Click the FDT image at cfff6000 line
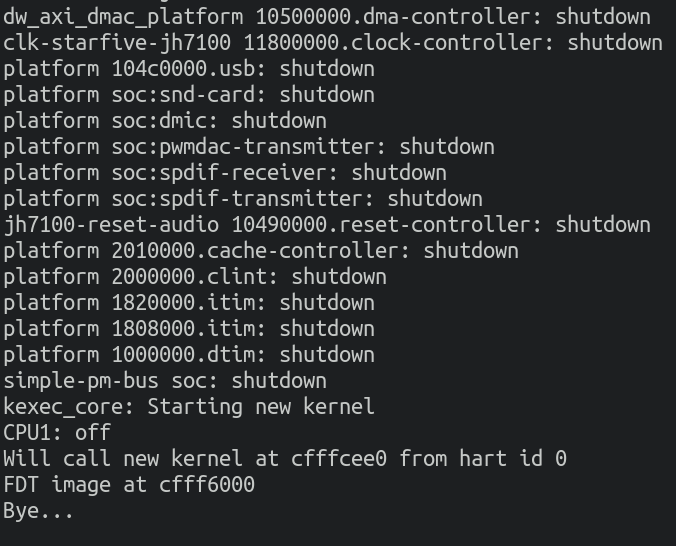Image resolution: width=676 pixels, height=546 pixels. pyautogui.click(x=129, y=485)
